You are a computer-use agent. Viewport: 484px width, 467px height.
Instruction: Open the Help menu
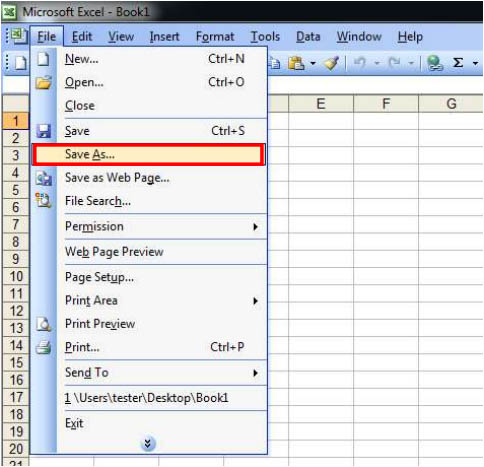pos(410,36)
